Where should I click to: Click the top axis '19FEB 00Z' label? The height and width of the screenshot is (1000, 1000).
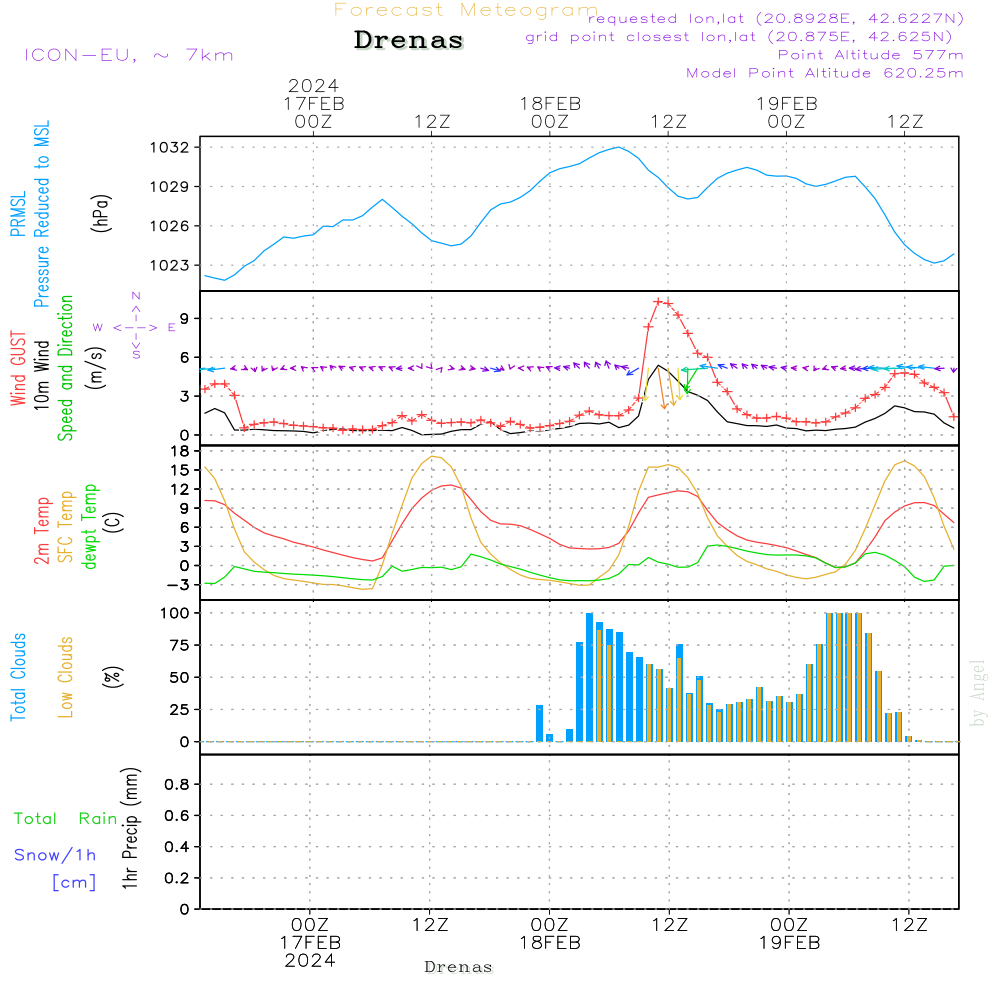[x=786, y=112]
